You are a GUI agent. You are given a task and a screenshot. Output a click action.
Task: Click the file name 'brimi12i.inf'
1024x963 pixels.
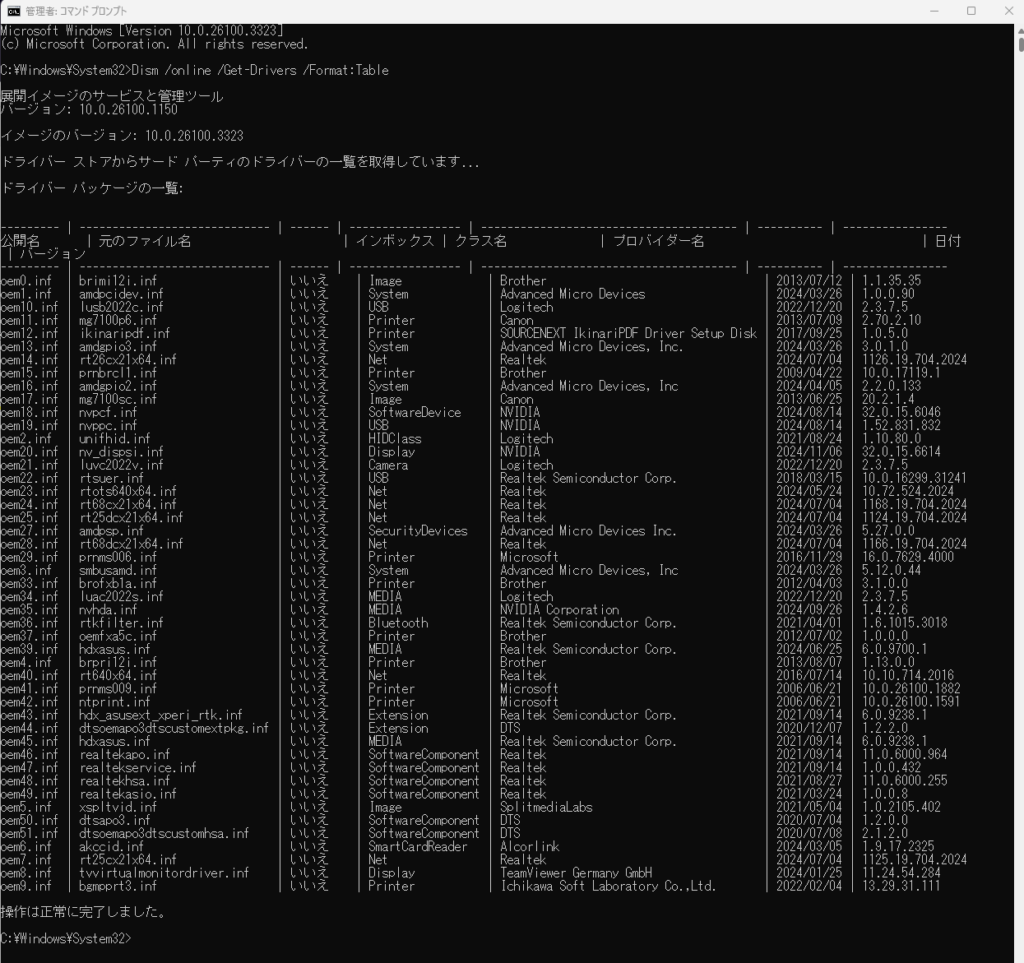[x=118, y=281]
